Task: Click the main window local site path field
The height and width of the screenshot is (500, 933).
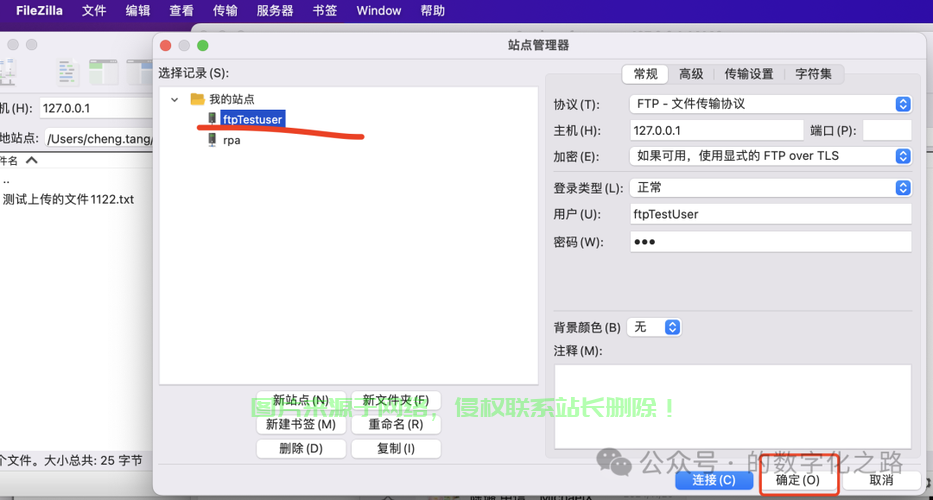Action: 99,139
